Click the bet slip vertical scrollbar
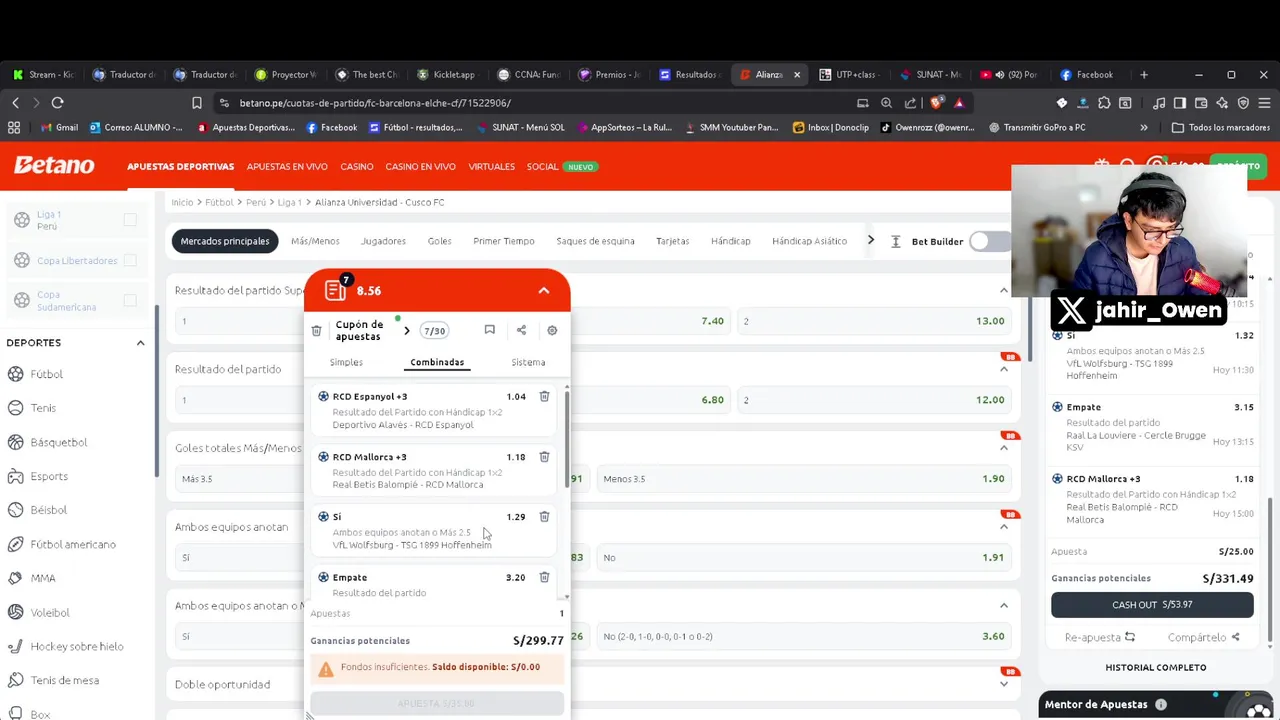Viewport: 1280px width, 720px height. click(567, 440)
